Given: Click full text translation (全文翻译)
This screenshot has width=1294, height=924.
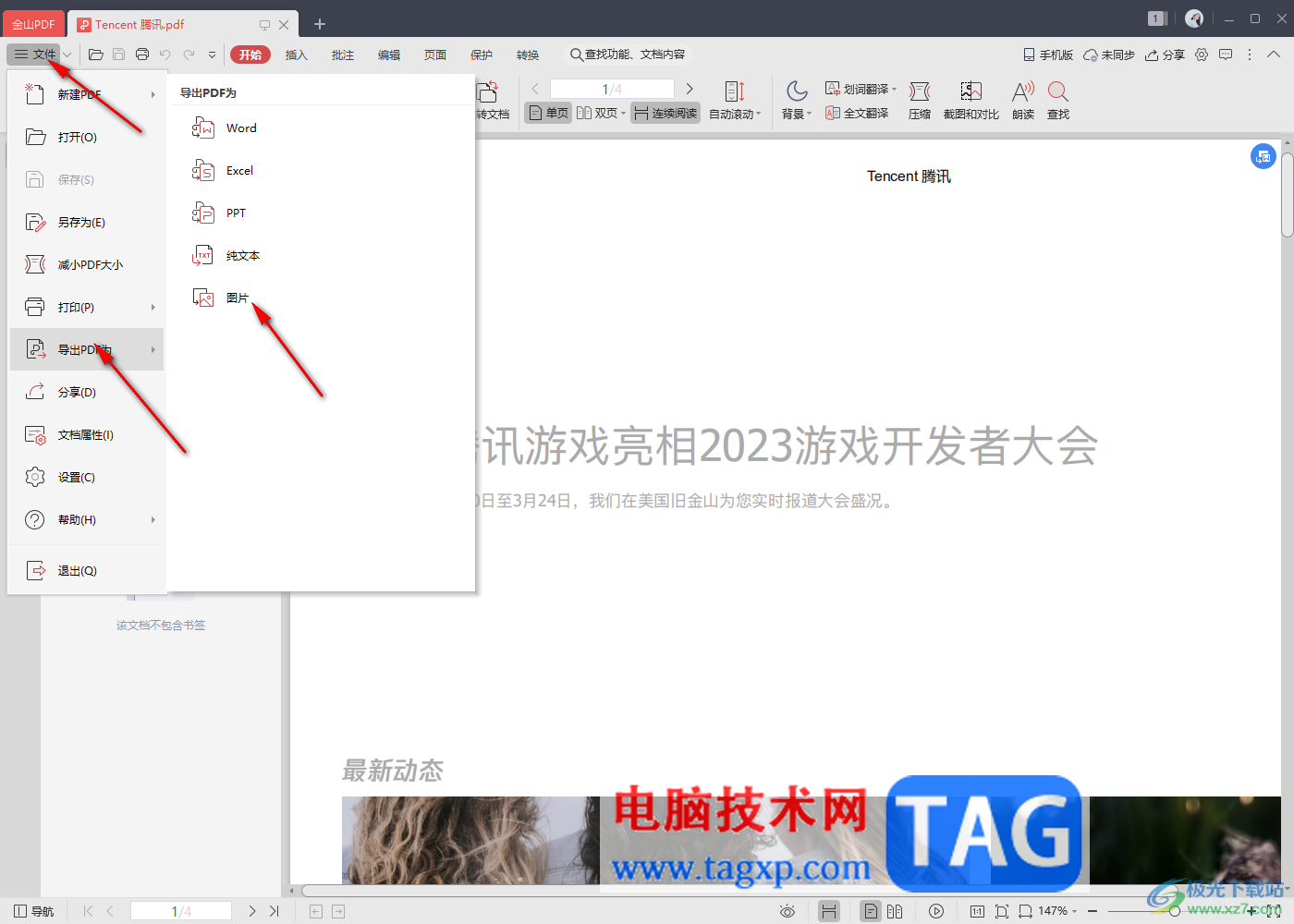Looking at the screenshot, I should (857, 113).
